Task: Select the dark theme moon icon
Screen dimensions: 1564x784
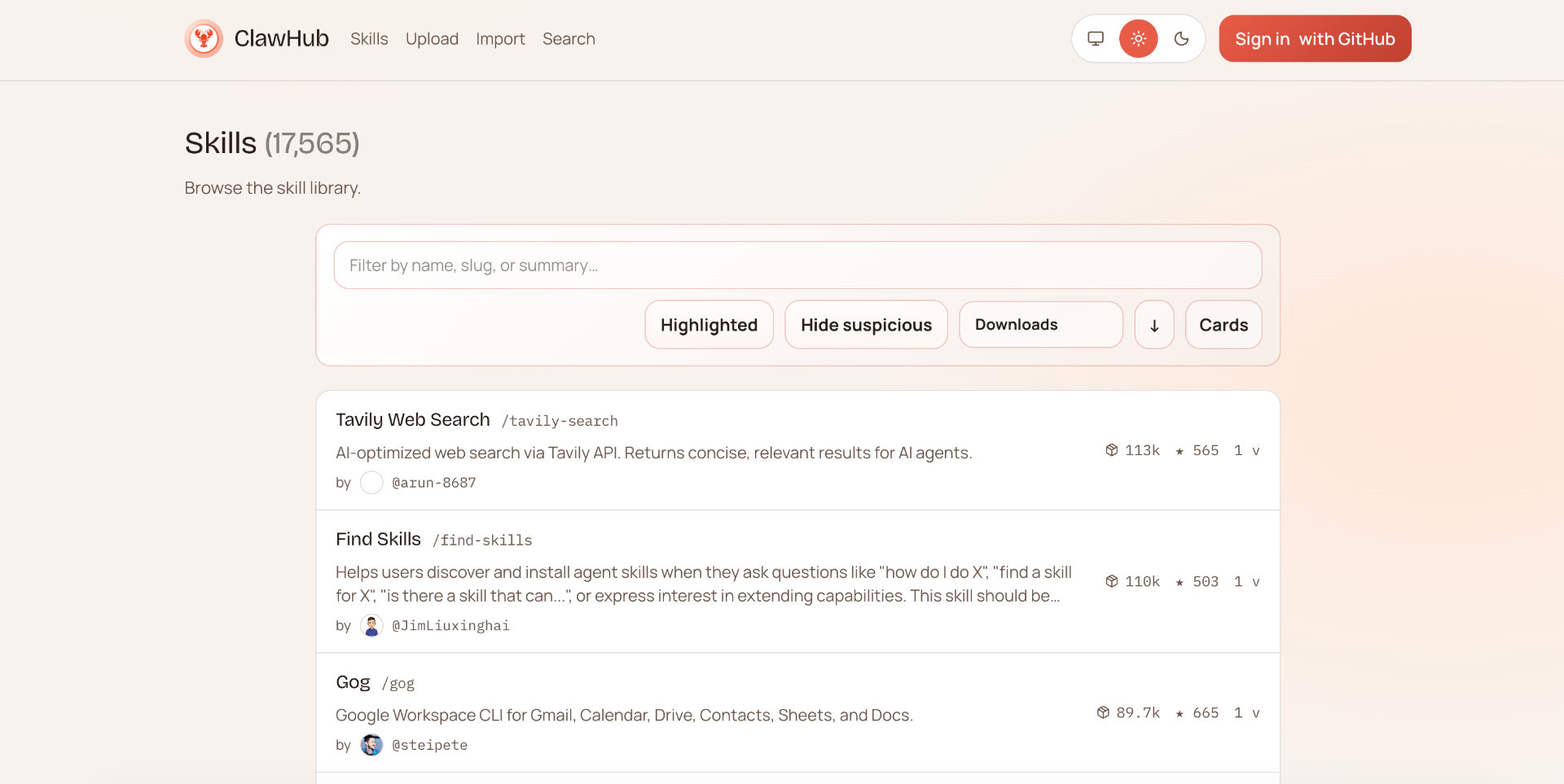Action: tap(1181, 39)
